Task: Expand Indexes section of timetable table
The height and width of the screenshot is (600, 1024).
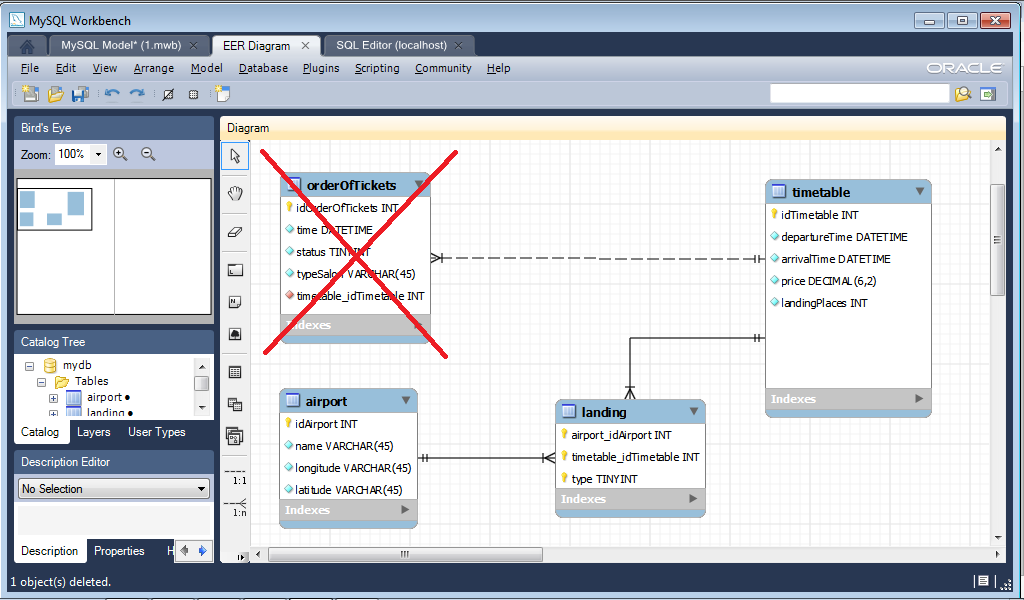Action: coord(918,398)
